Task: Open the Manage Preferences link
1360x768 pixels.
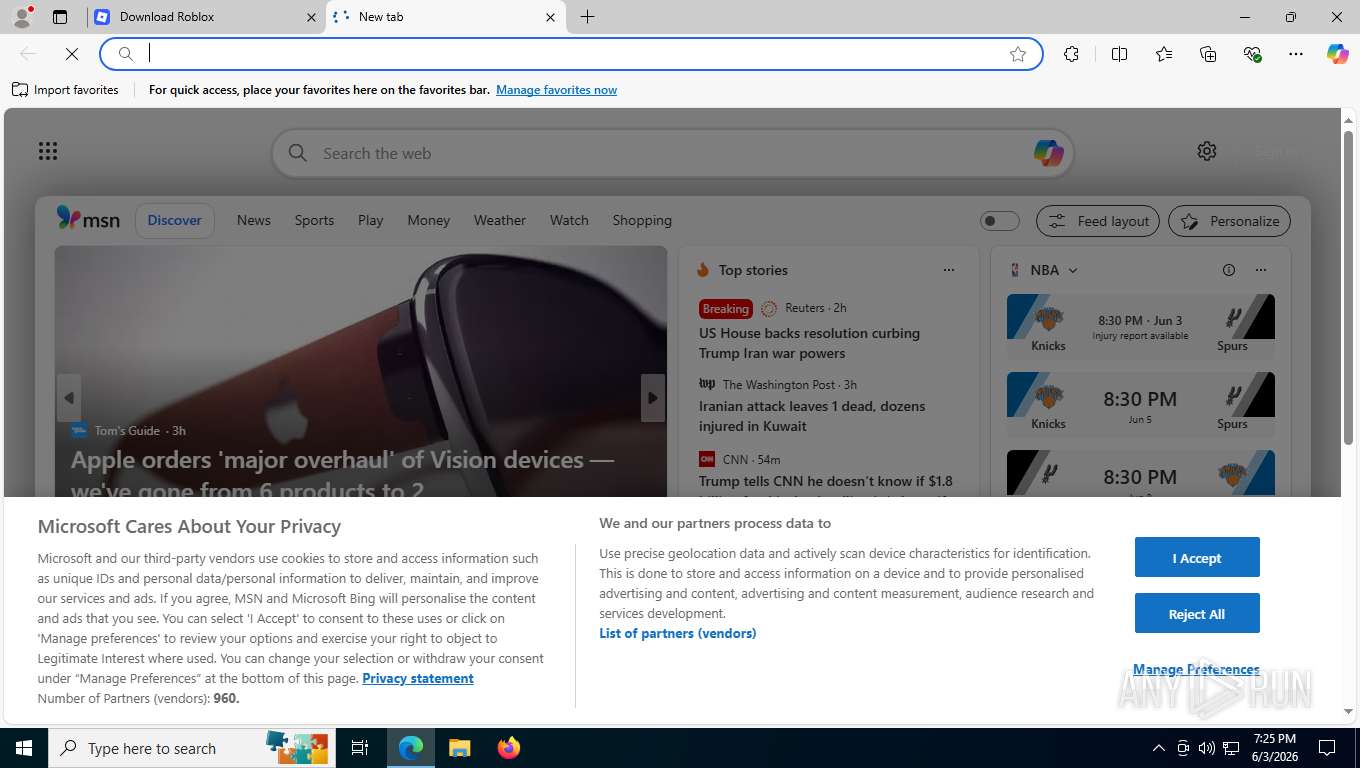Action: click(1196, 669)
